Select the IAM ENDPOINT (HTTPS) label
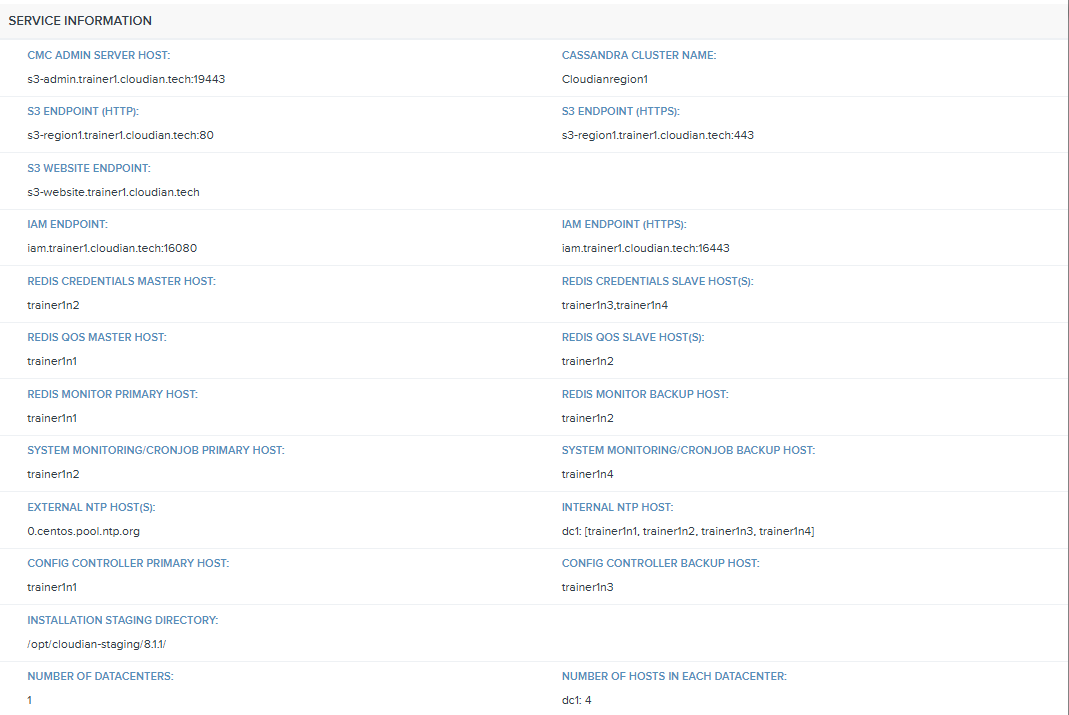This screenshot has width=1069, height=715. (624, 224)
